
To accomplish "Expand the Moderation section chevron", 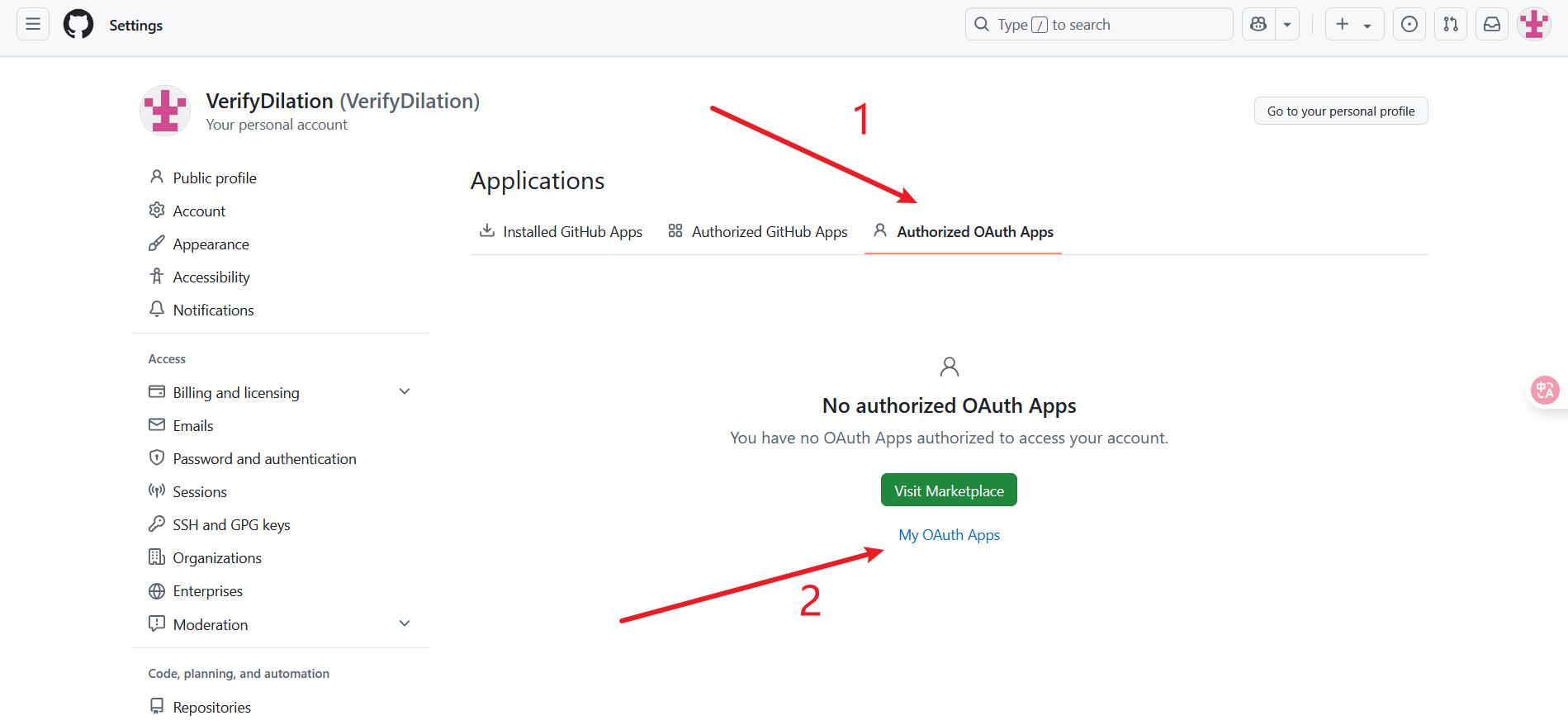I will (405, 624).
